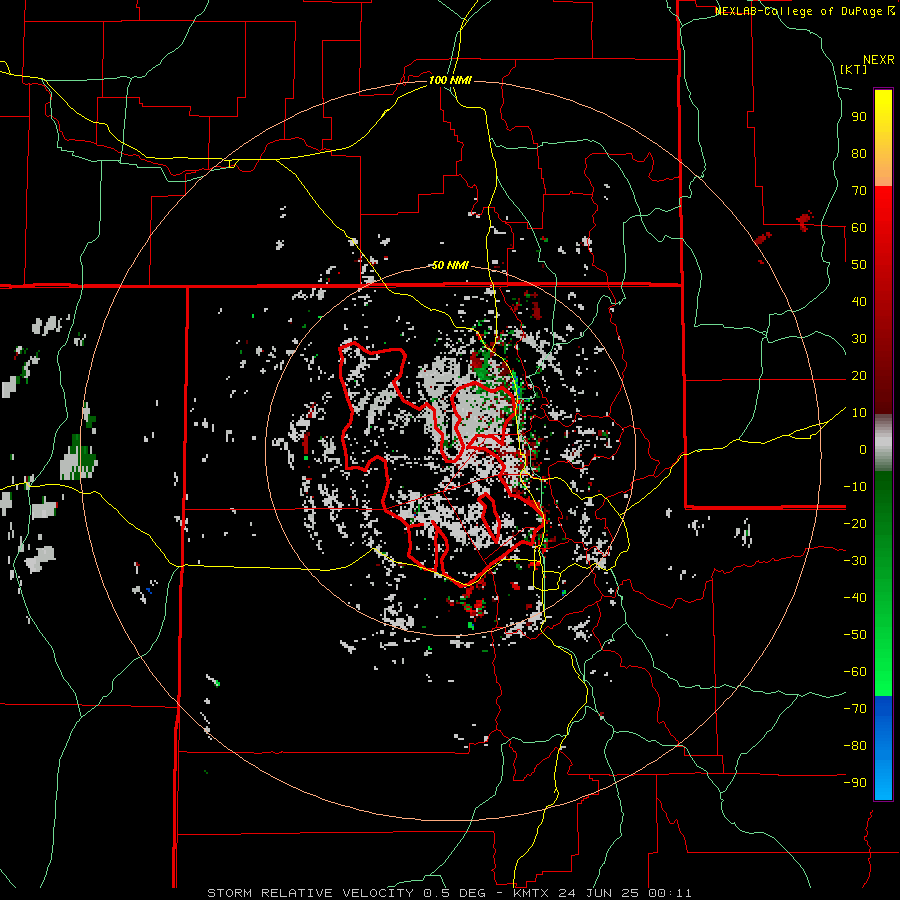Click the 30 value on the velocity scale

pyautogui.click(x=859, y=339)
